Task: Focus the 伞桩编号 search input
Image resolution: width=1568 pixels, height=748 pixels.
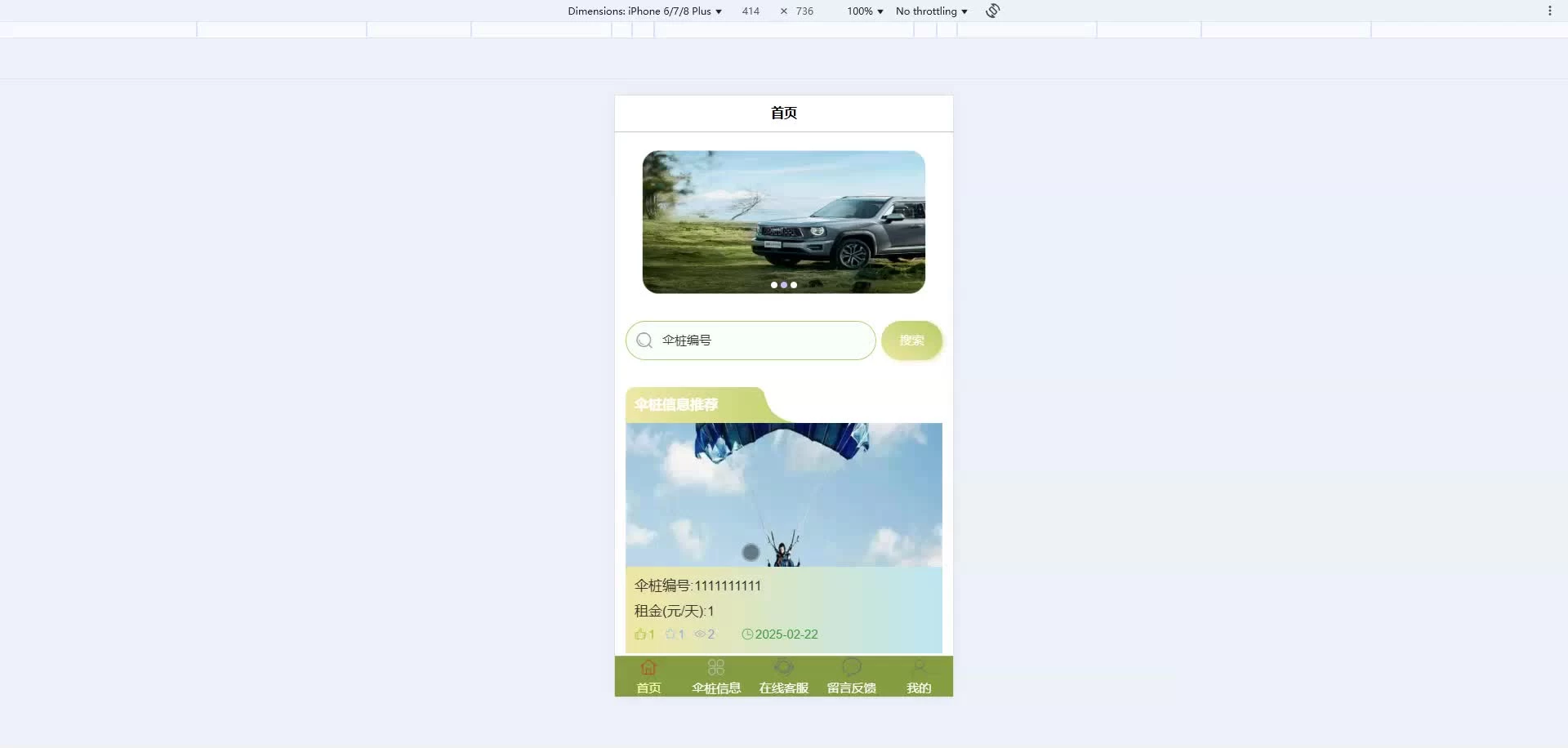Action: pyautogui.click(x=751, y=341)
